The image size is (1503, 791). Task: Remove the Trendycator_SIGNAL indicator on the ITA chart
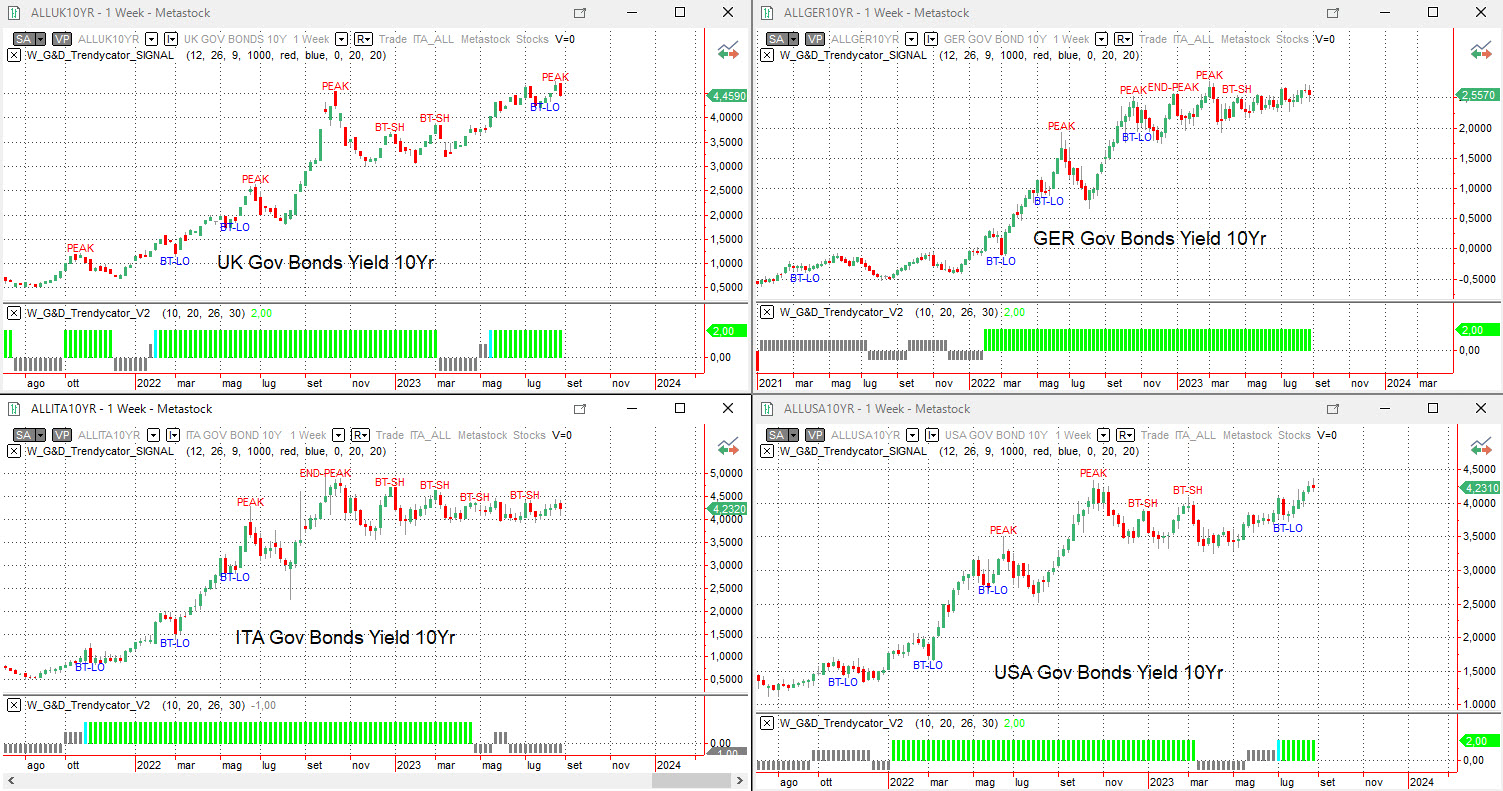pos(13,451)
